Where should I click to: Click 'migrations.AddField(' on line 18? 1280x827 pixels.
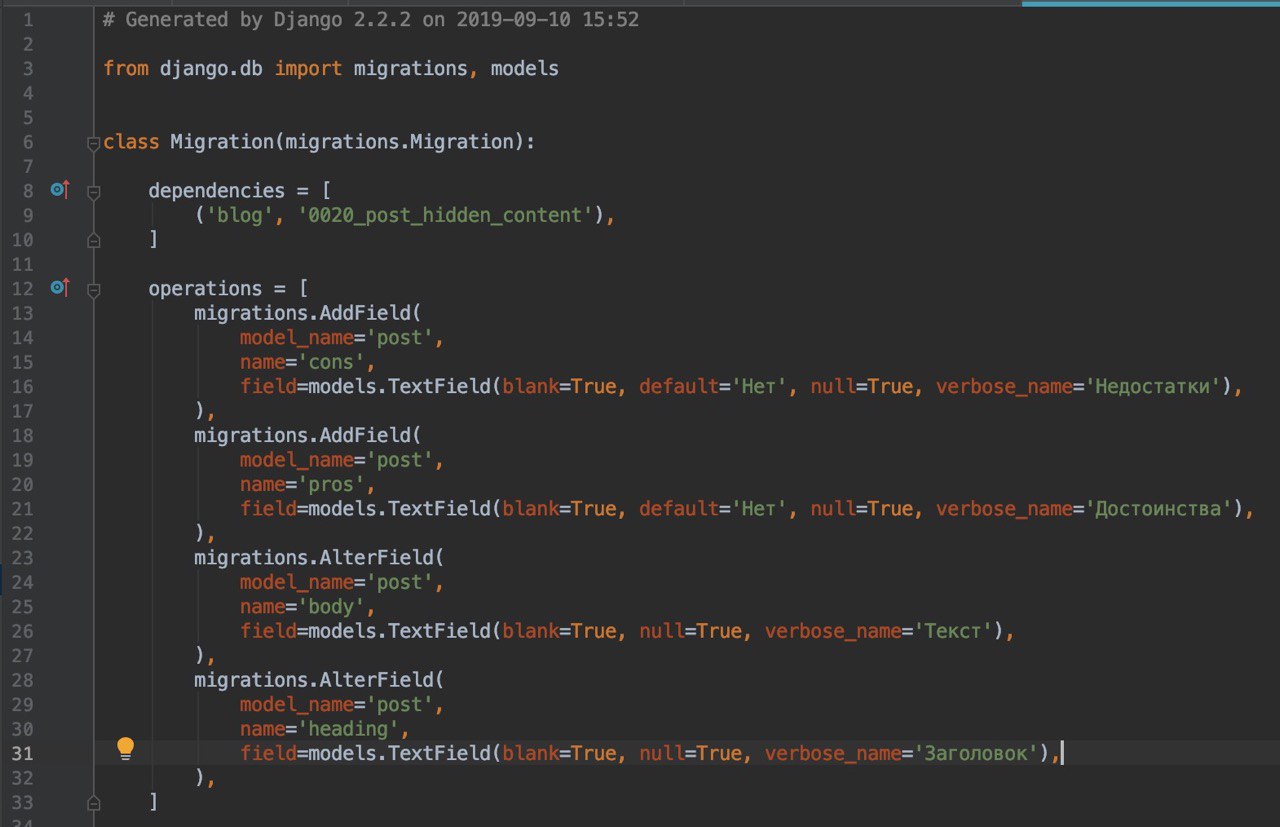[x=308, y=435]
